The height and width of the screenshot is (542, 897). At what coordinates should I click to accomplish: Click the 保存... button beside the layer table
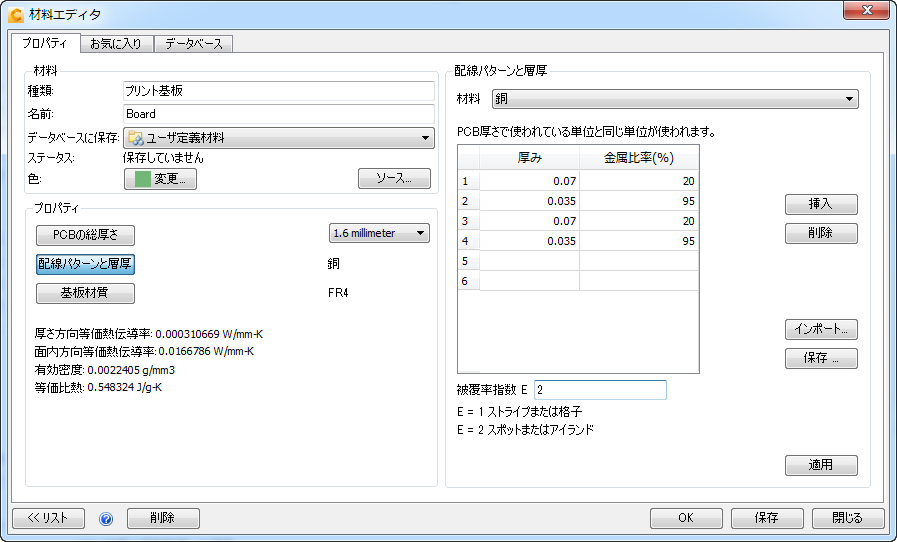tap(821, 358)
